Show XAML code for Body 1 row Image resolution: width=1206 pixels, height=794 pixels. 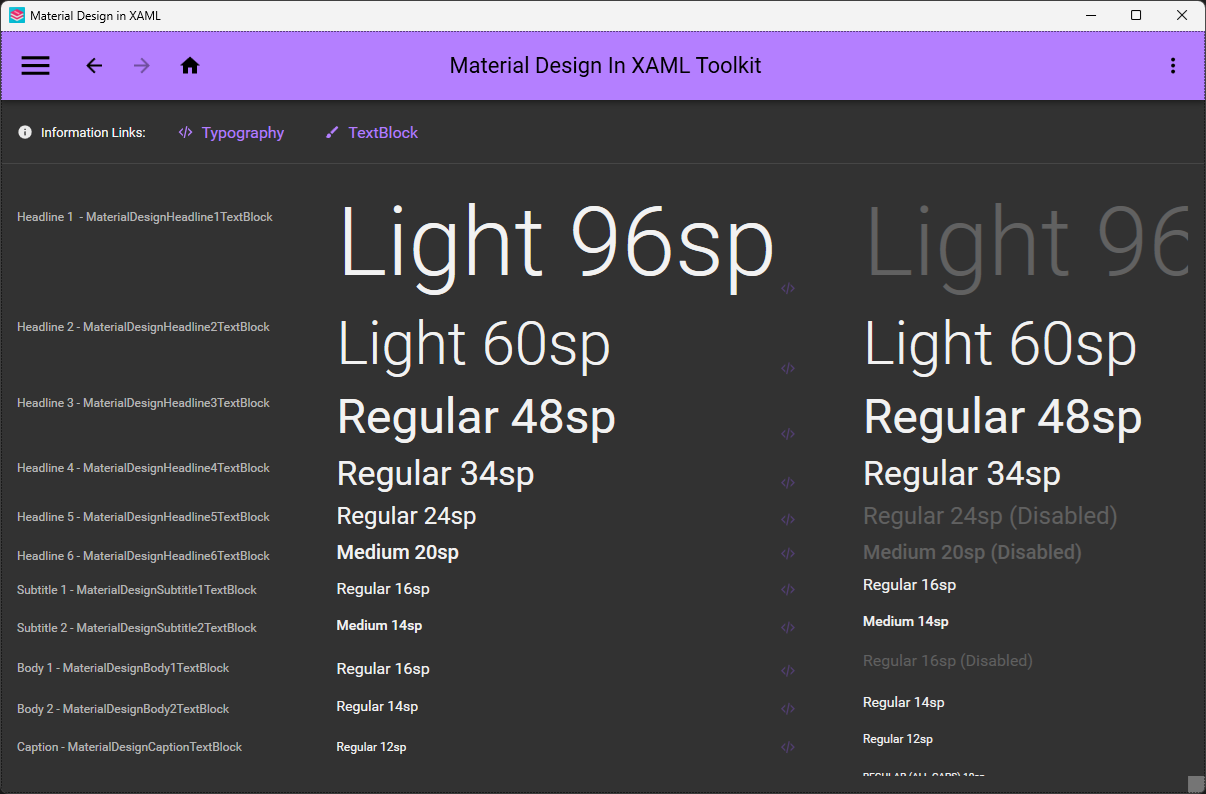788,671
